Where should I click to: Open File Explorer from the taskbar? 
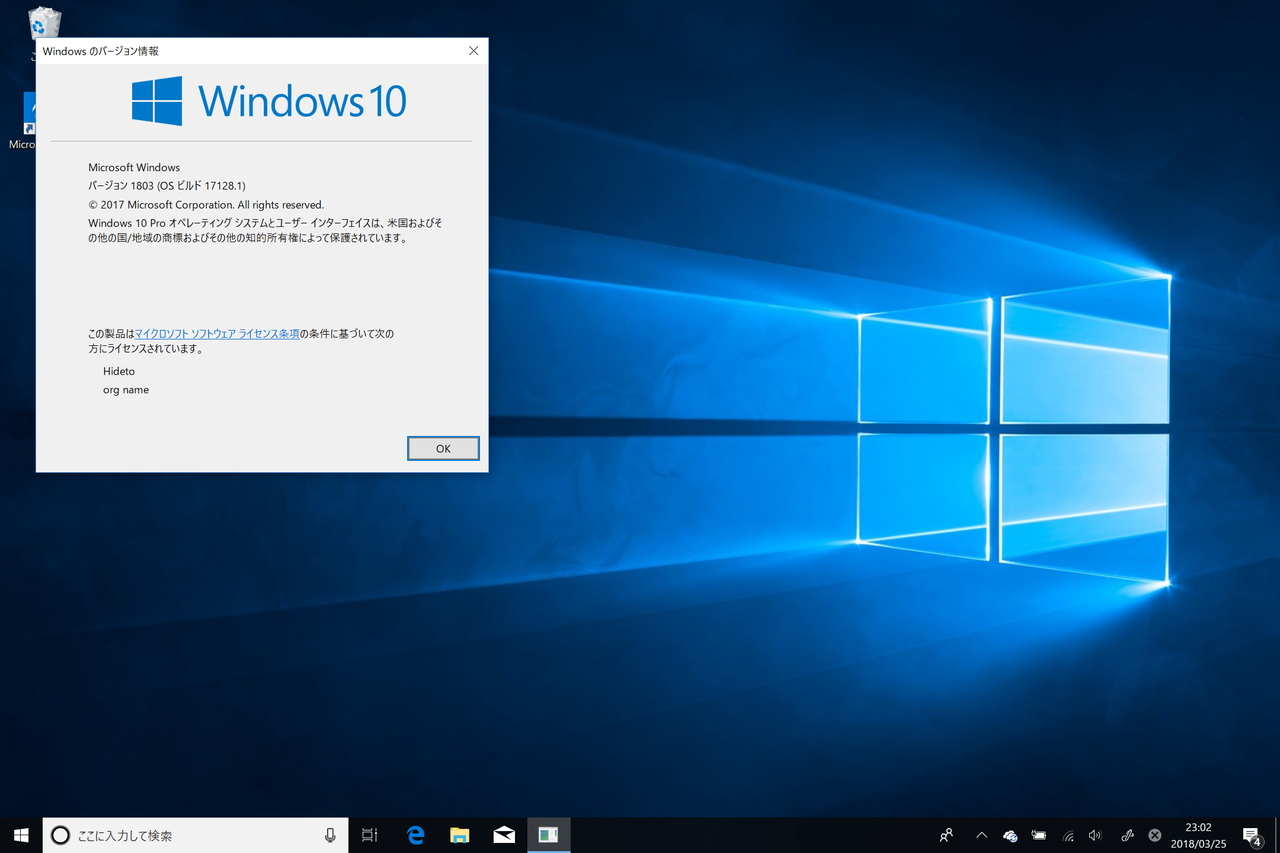[x=459, y=835]
